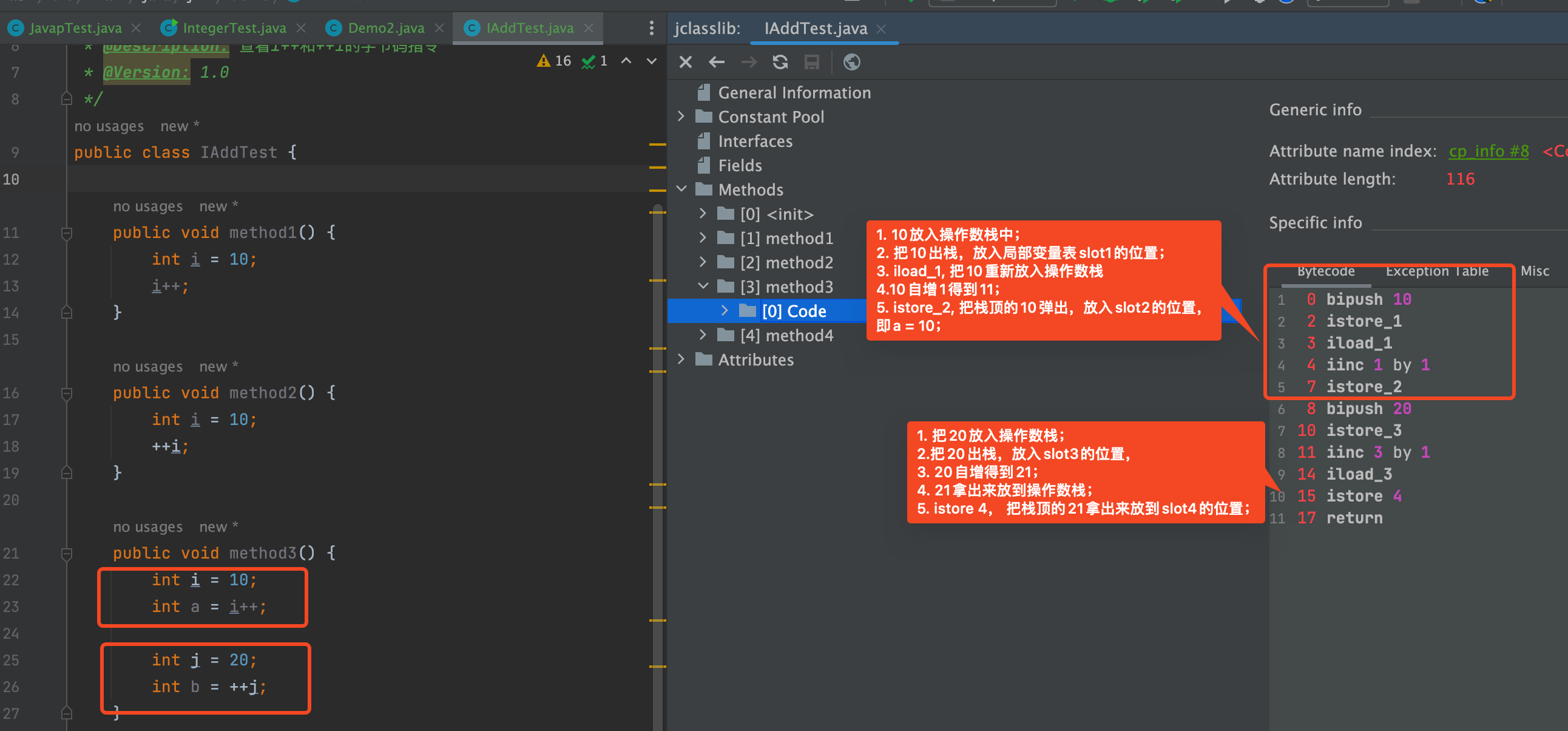1568x731 pixels.
Task: Click the 'return' bytecode instruction
Action: (1354, 518)
